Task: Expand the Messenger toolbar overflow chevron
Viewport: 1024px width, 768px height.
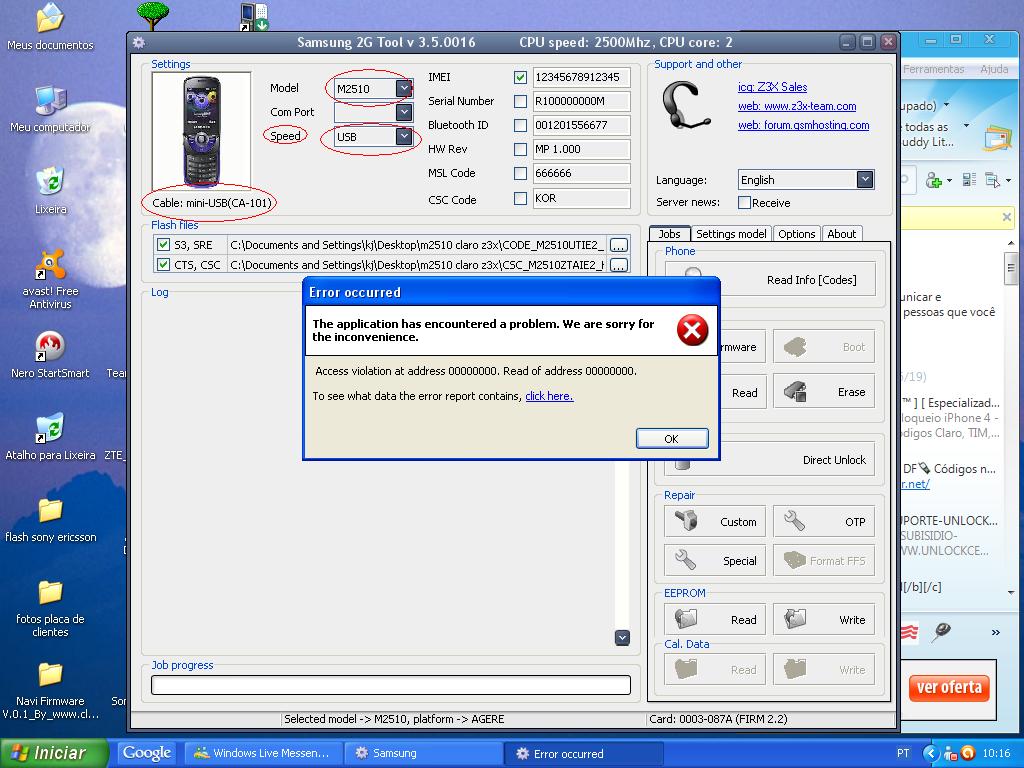Action: (x=995, y=632)
